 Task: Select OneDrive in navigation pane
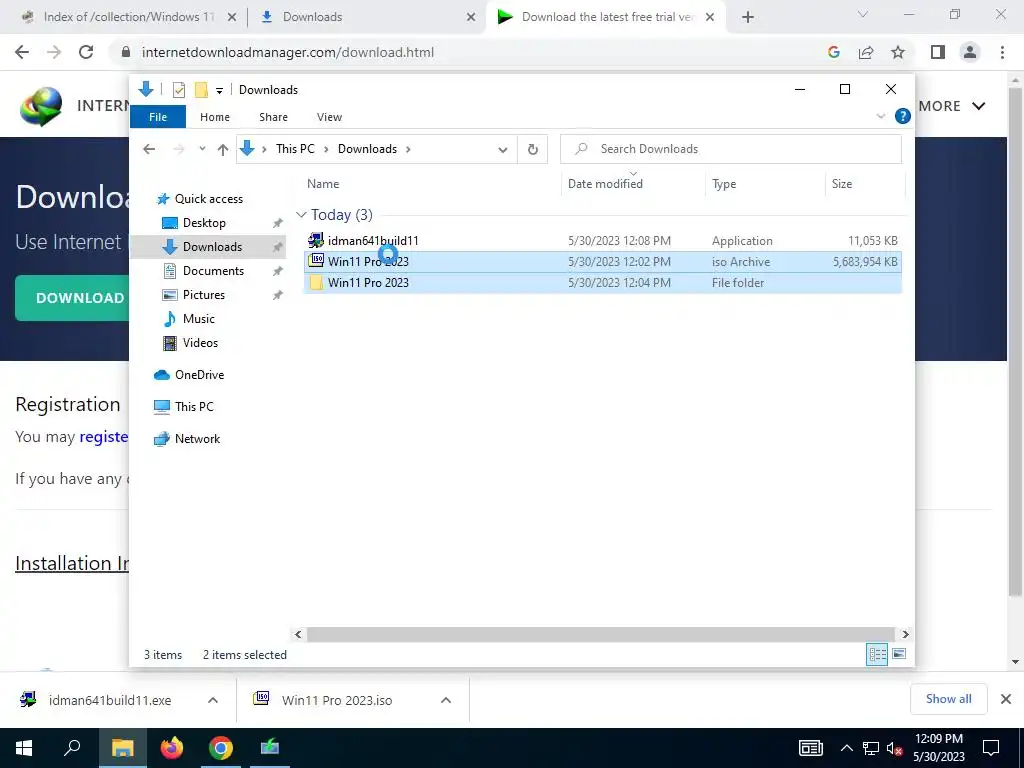pos(199,375)
